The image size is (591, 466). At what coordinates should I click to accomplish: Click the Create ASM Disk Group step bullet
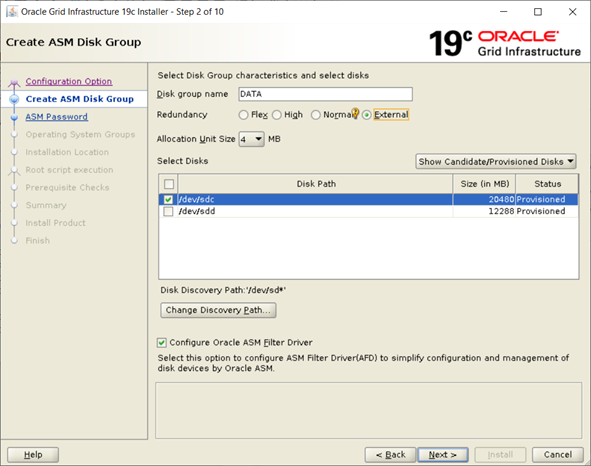coord(14,99)
